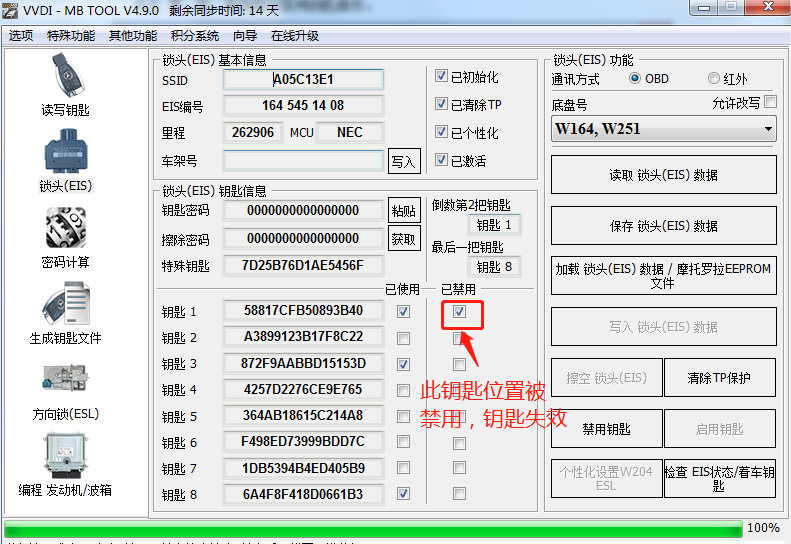Click the 车架号 input field

click(x=303, y=161)
